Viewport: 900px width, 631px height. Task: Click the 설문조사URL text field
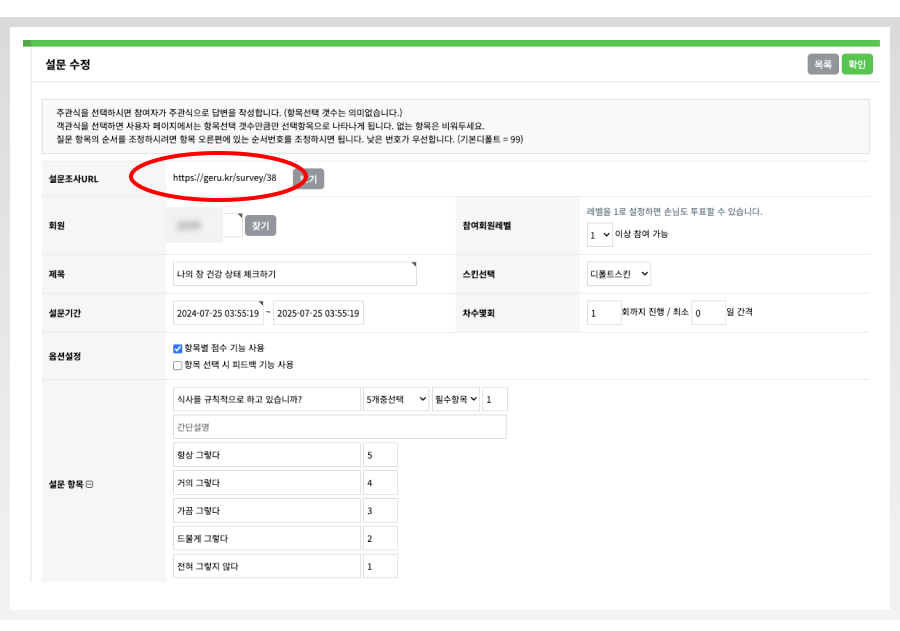(228, 178)
